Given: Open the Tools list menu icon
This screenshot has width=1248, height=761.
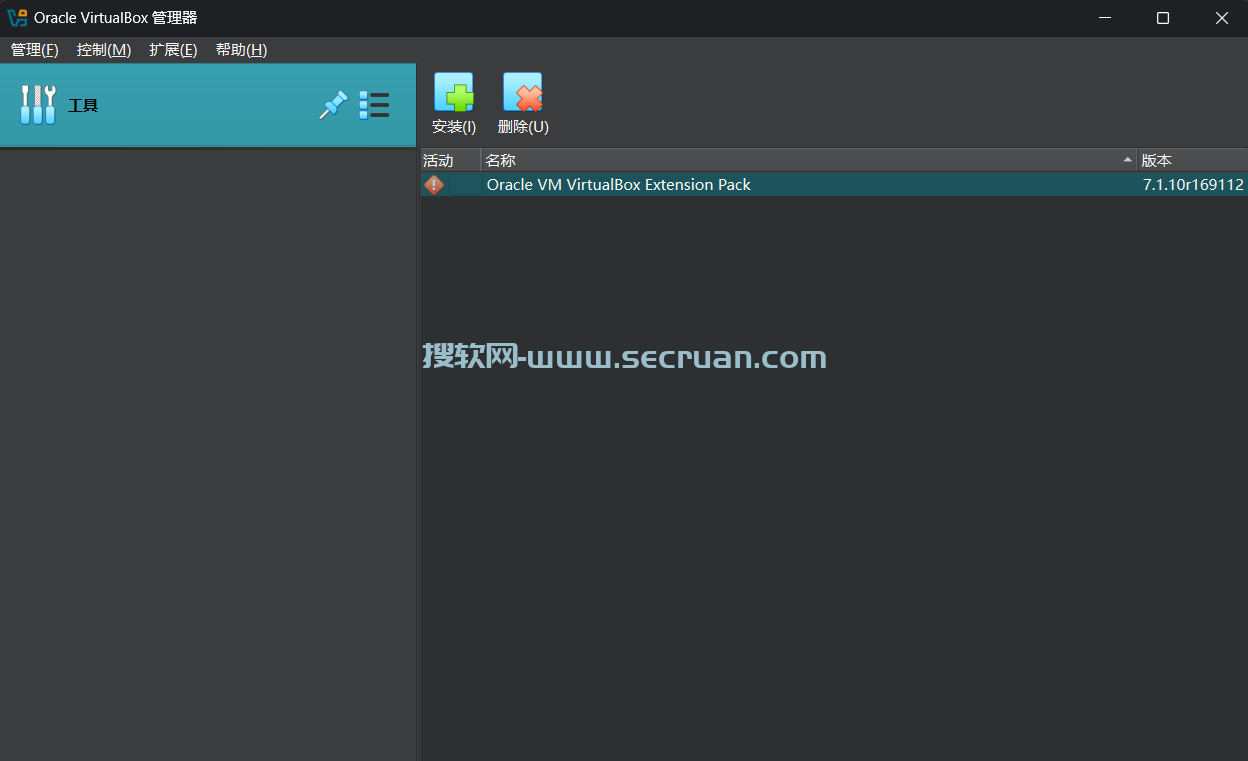Looking at the screenshot, I should [374, 105].
